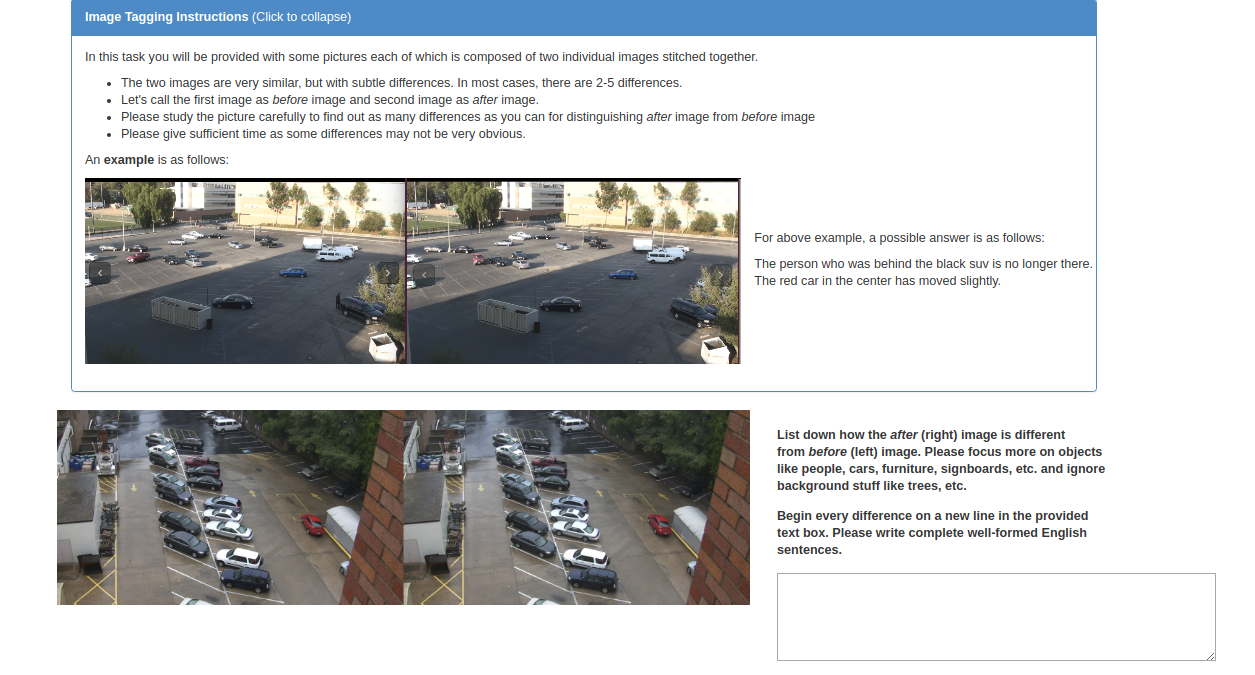
Task: Grab the text box resize handle corner
Action: point(1210,655)
